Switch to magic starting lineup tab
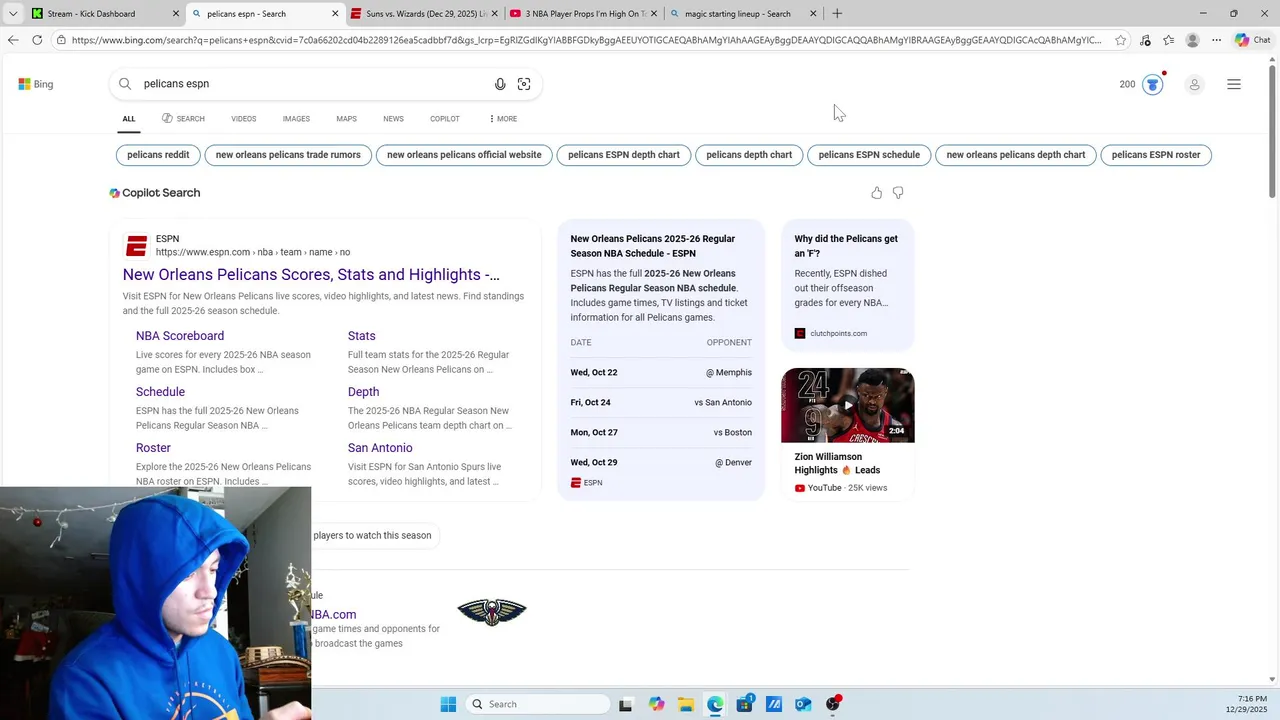The image size is (1280, 720). (742, 14)
